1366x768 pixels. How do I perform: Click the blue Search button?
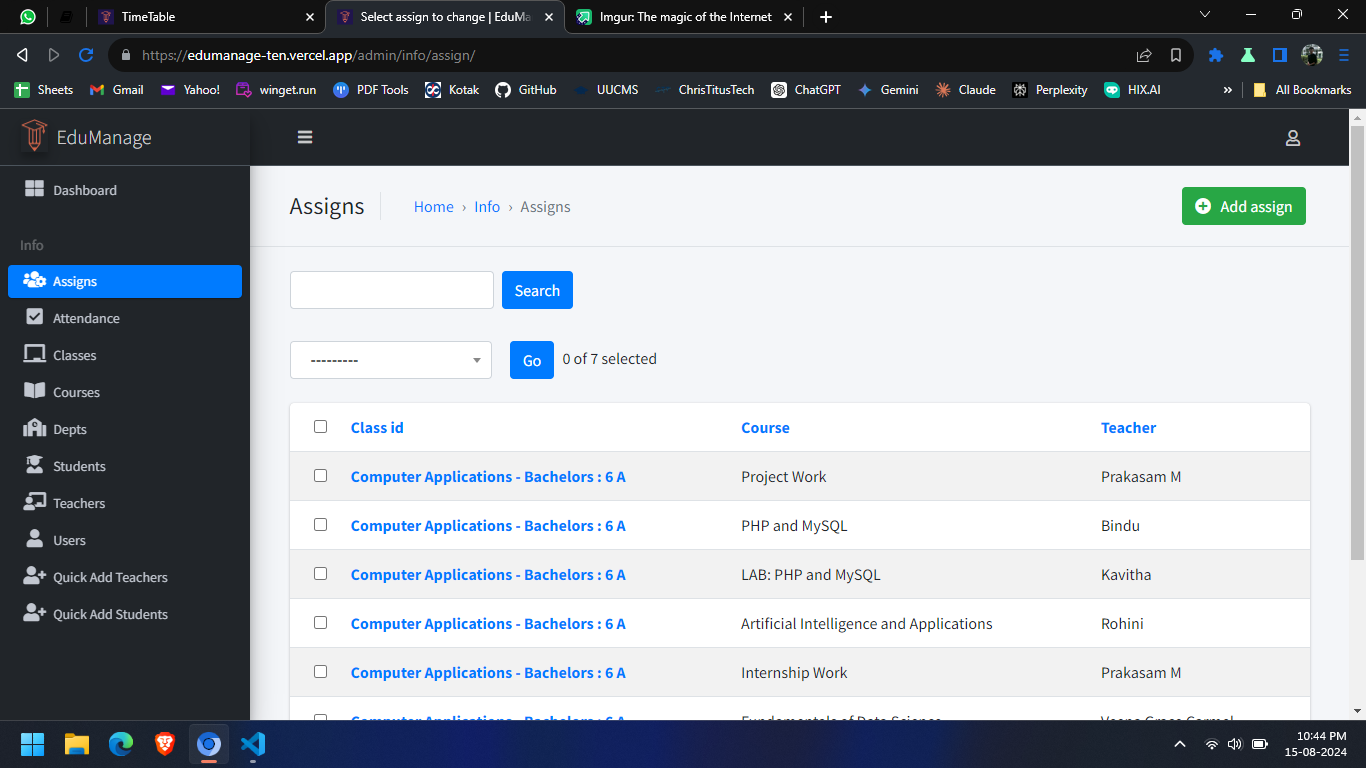[537, 290]
